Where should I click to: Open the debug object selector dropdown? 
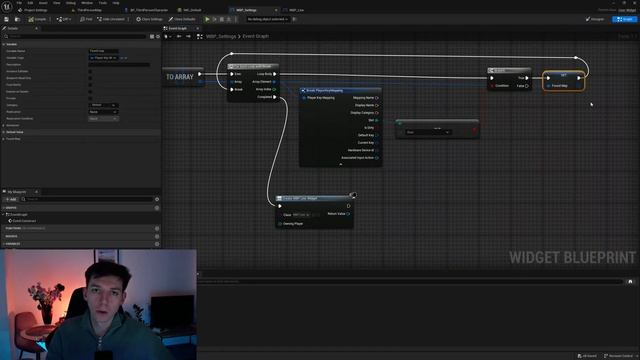[x=268, y=19]
